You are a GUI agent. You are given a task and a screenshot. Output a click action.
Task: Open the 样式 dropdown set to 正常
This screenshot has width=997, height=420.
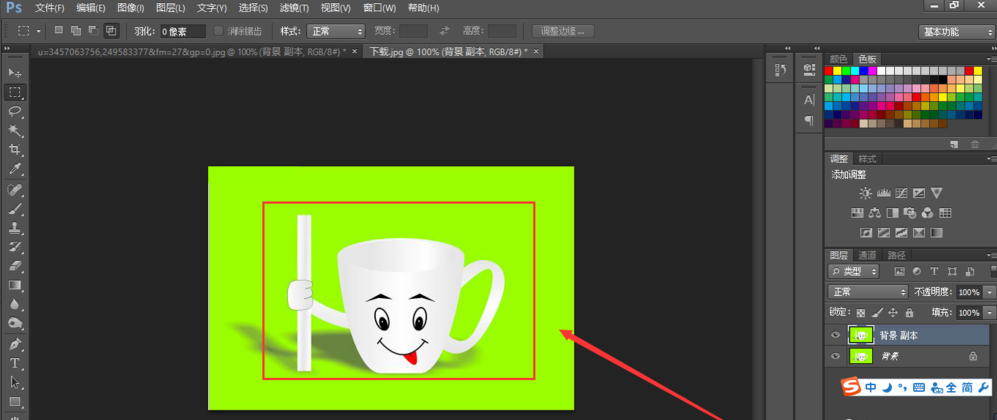[335, 31]
